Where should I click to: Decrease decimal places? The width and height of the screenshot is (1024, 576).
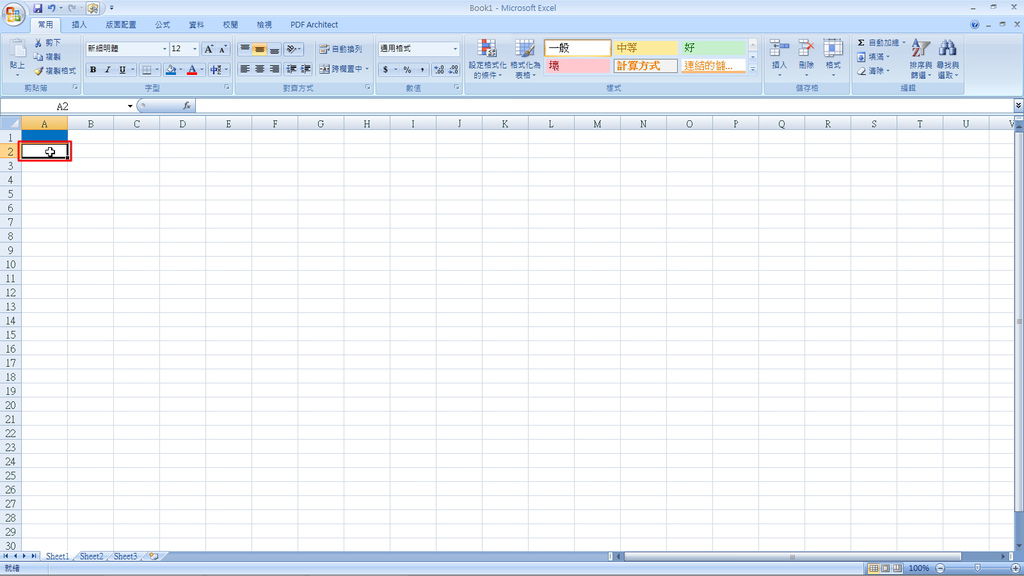point(453,69)
